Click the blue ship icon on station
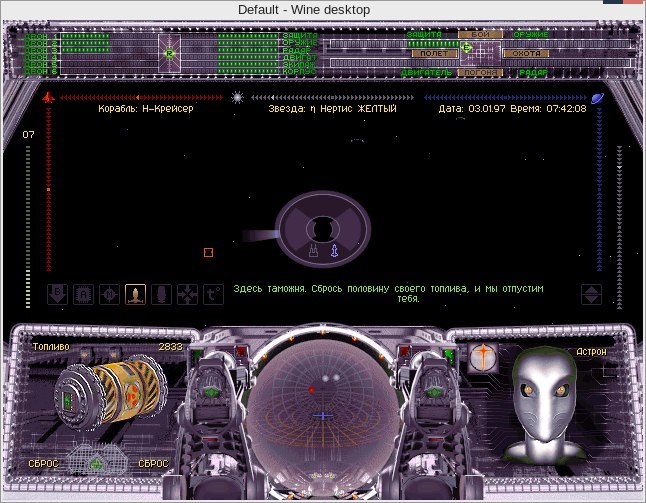 pyautogui.click(x=335, y=250)
